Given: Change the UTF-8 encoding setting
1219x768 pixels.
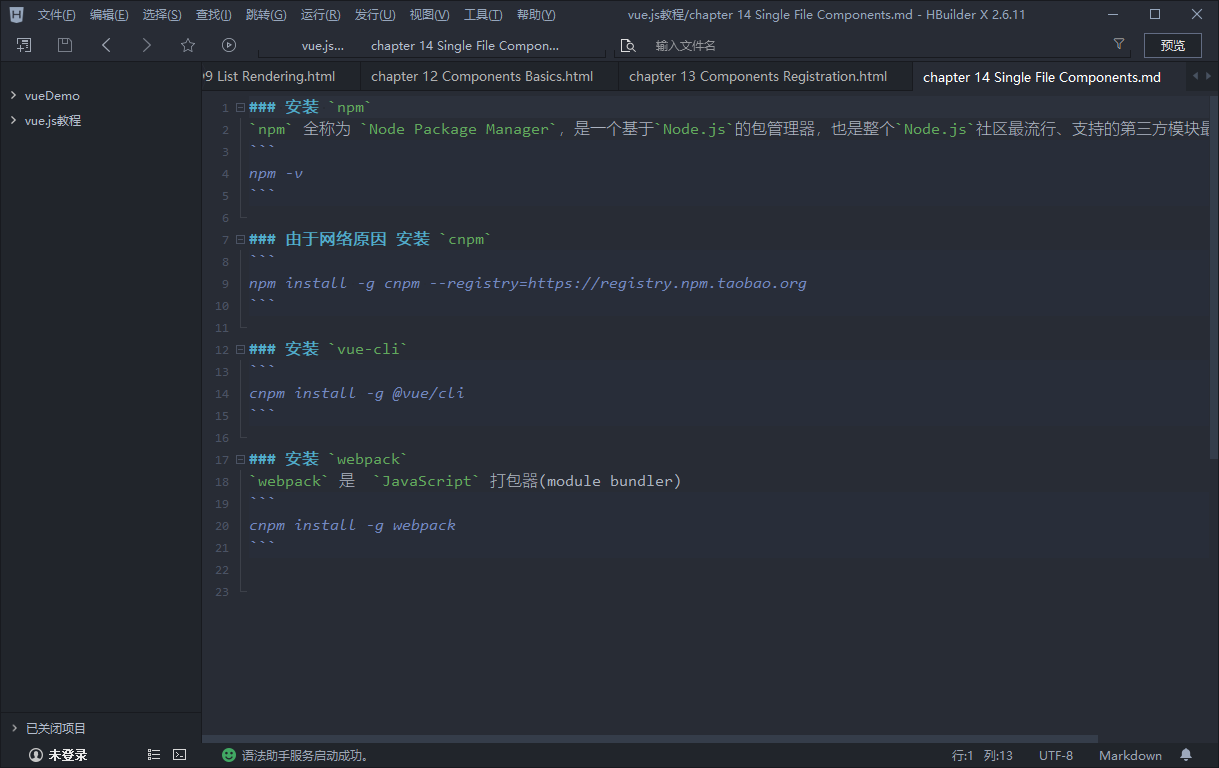Looking at the screenshot, I should [1056, 755].
